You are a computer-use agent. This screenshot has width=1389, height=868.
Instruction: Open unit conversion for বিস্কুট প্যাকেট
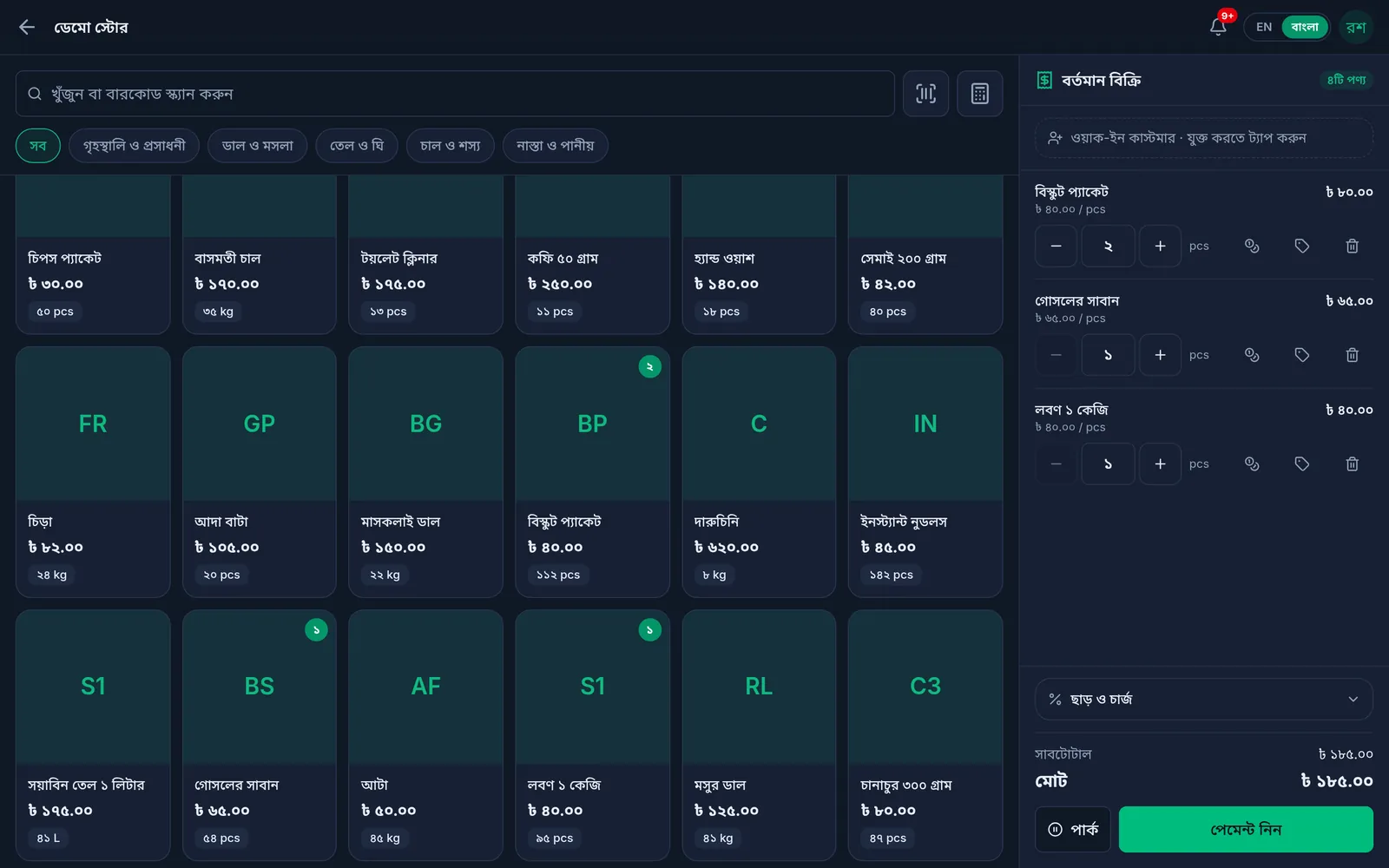(1252, 247)
